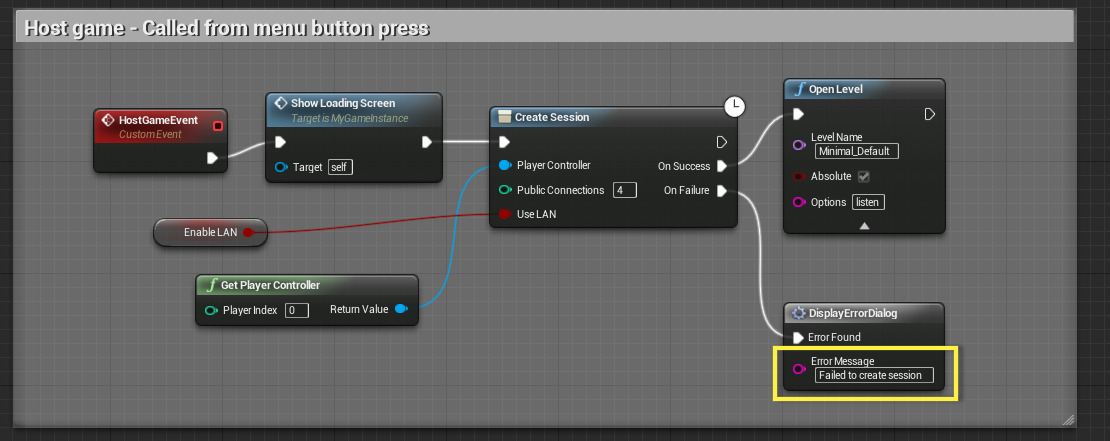Click the Create Session node header icon
The height and width of the screenshot is (441, 1110).
(505, 117)
